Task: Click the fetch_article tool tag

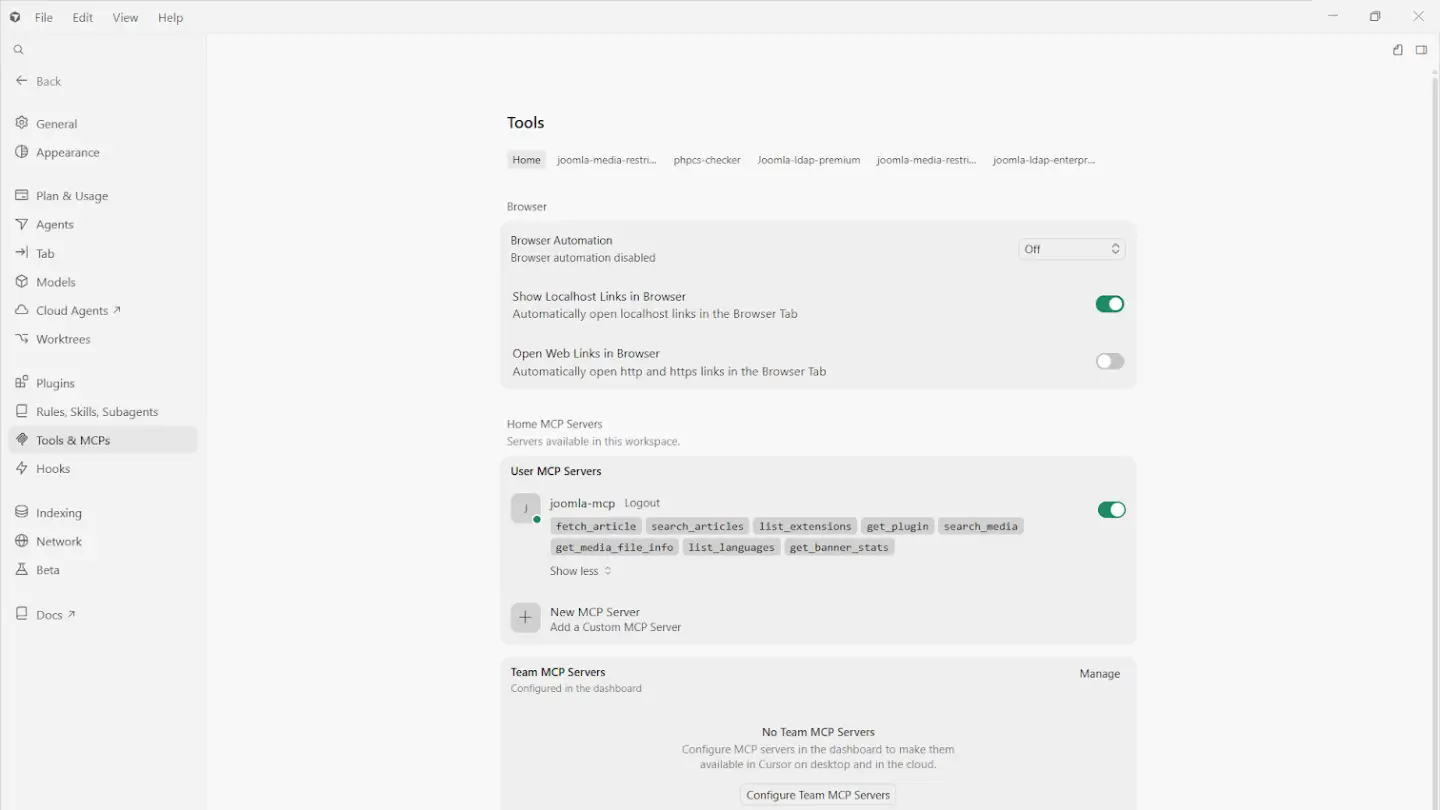Action: click(x=596, y=526)
